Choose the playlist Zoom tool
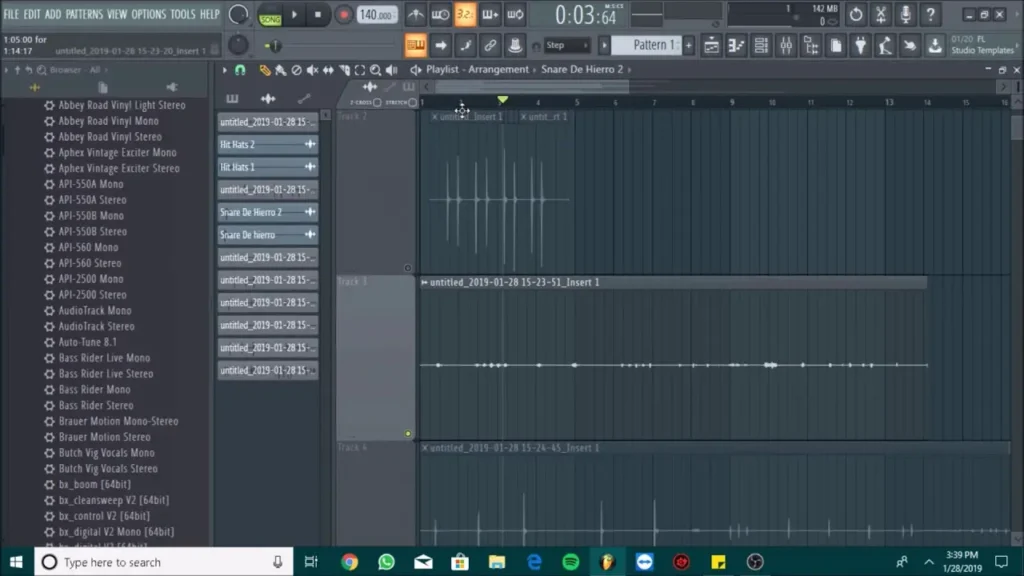This screenshot has height=576, width=1024. click(375, 70)
